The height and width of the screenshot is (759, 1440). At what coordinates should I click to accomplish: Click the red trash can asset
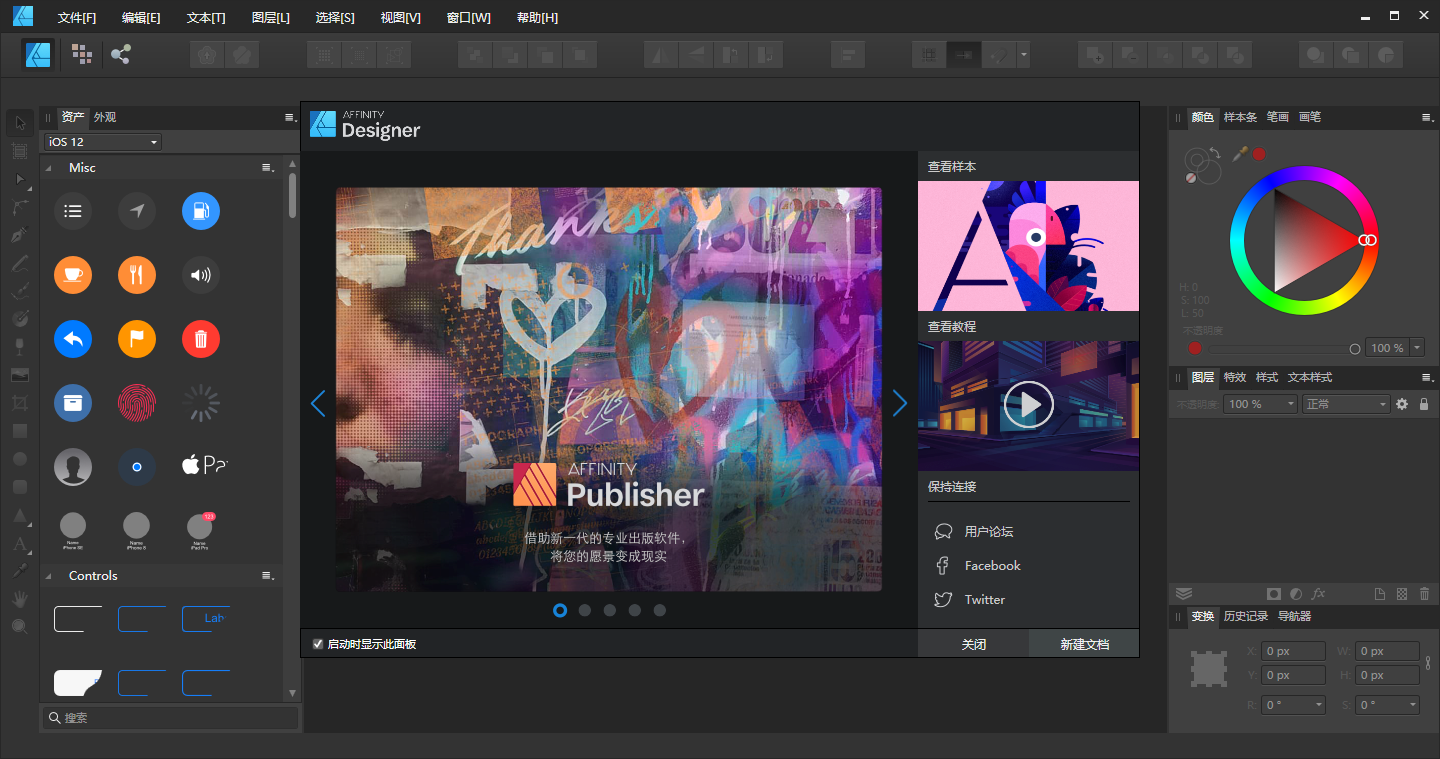[x=201, y=339]
